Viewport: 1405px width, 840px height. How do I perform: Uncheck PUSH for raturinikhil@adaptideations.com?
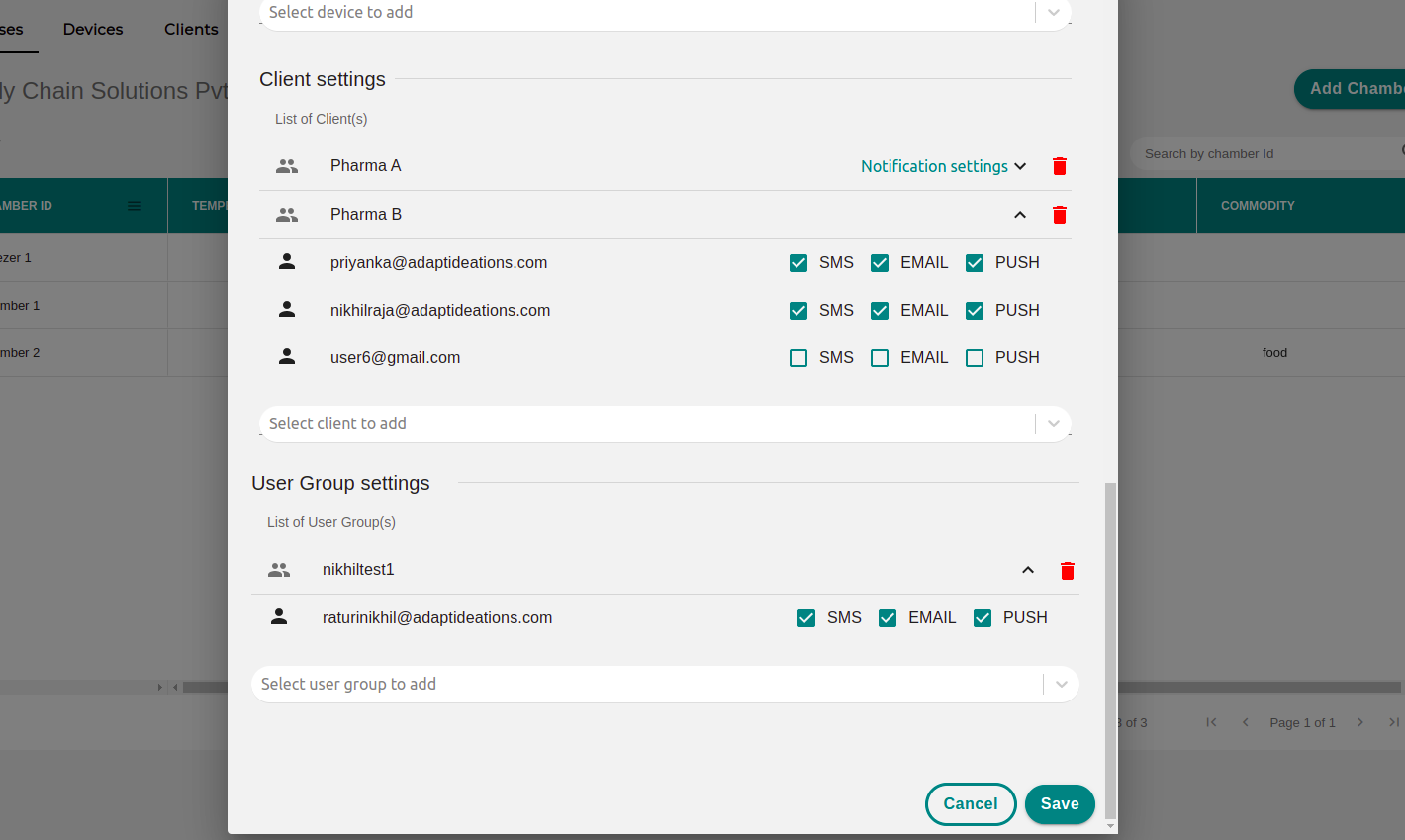(983, 618)
